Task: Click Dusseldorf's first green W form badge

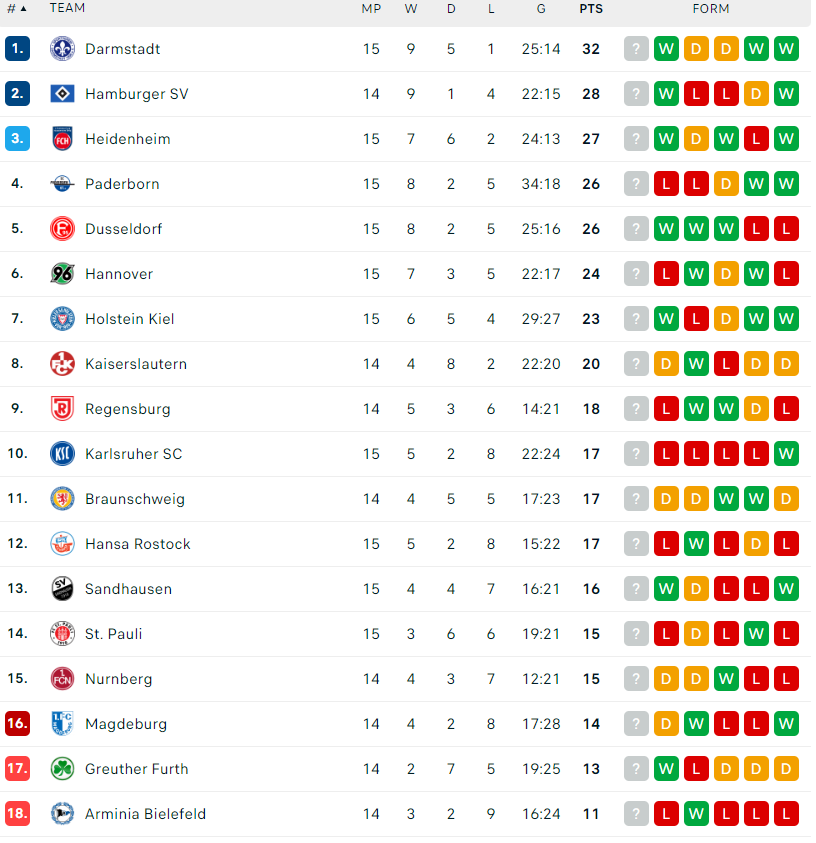Action: [x=666, y=229]
